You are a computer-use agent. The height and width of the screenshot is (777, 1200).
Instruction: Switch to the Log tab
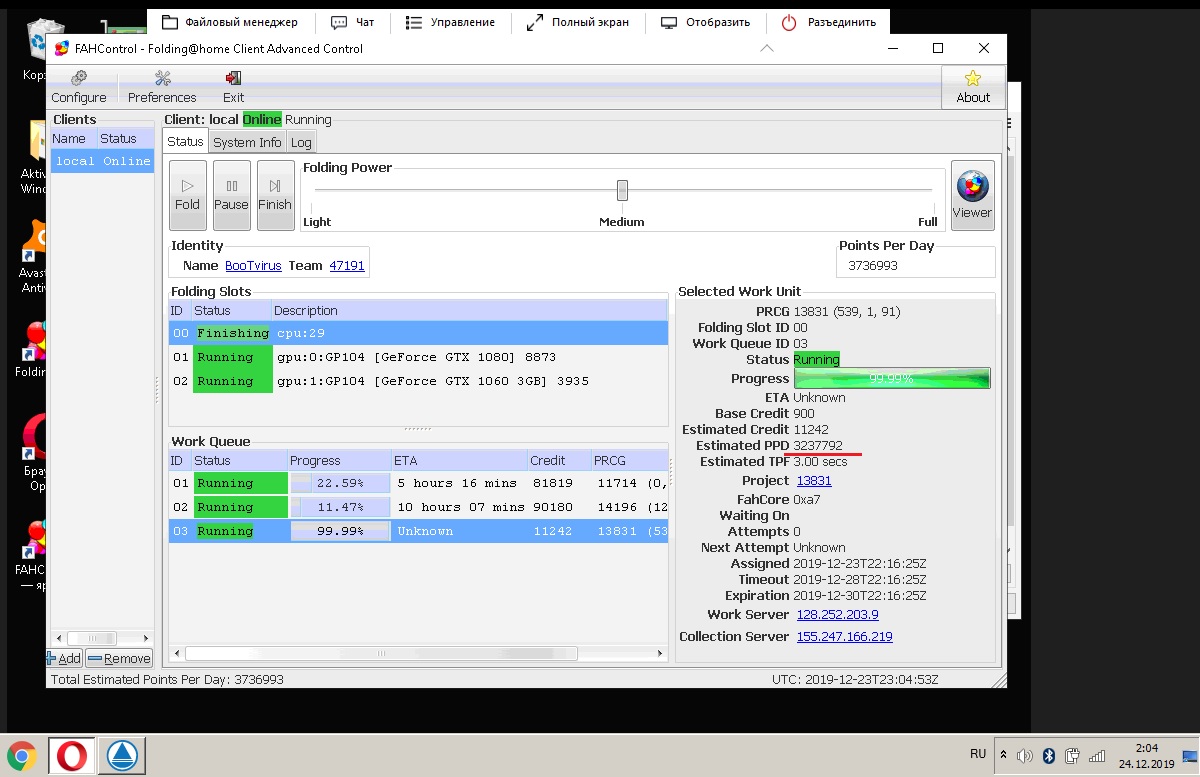301,142
